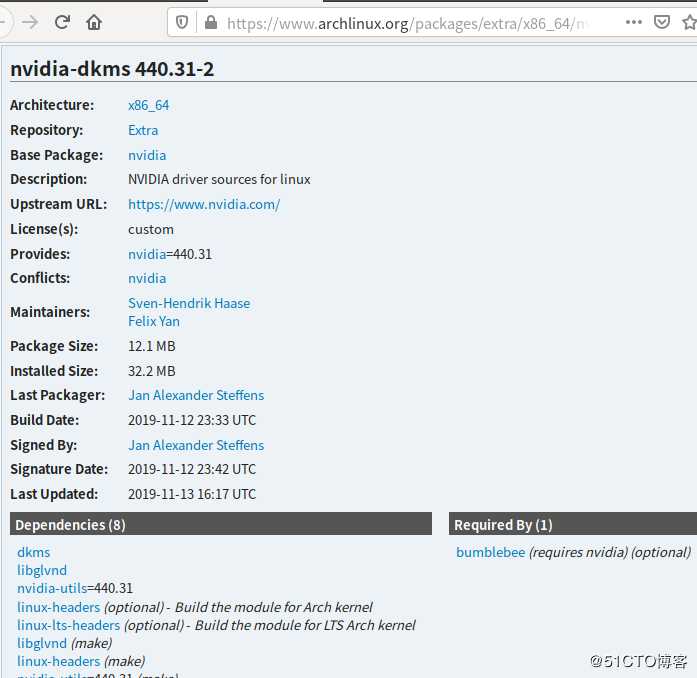Open nvidia link in Conflicts row

pyautogui.click(x=147, y=278)
